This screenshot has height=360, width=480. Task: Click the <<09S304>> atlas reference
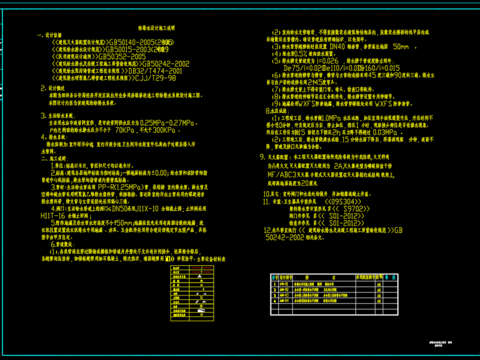343,202
